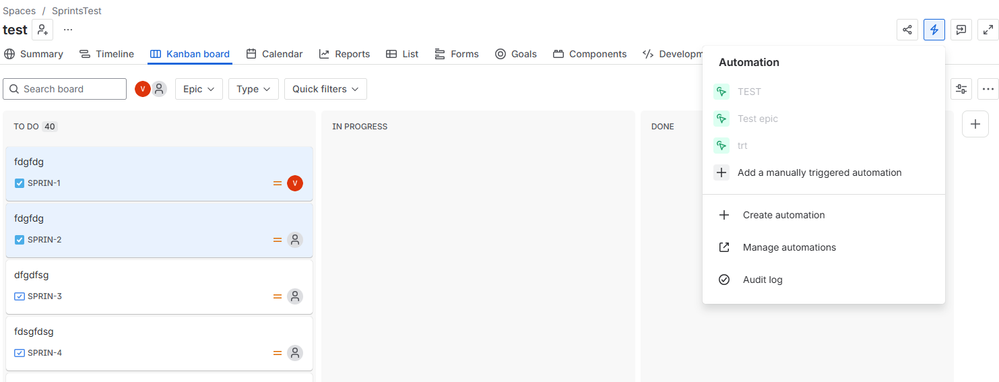Expand the Type filter dropdown

coord(254,89)
